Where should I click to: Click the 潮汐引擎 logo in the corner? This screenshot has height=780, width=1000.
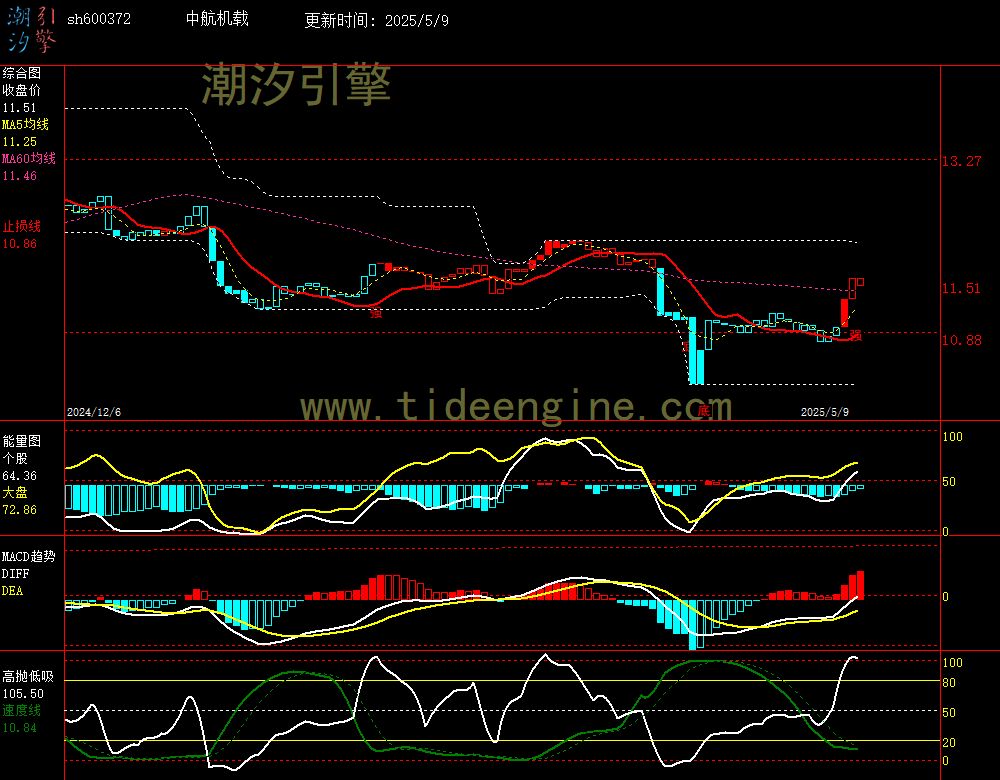coord(31,29)
